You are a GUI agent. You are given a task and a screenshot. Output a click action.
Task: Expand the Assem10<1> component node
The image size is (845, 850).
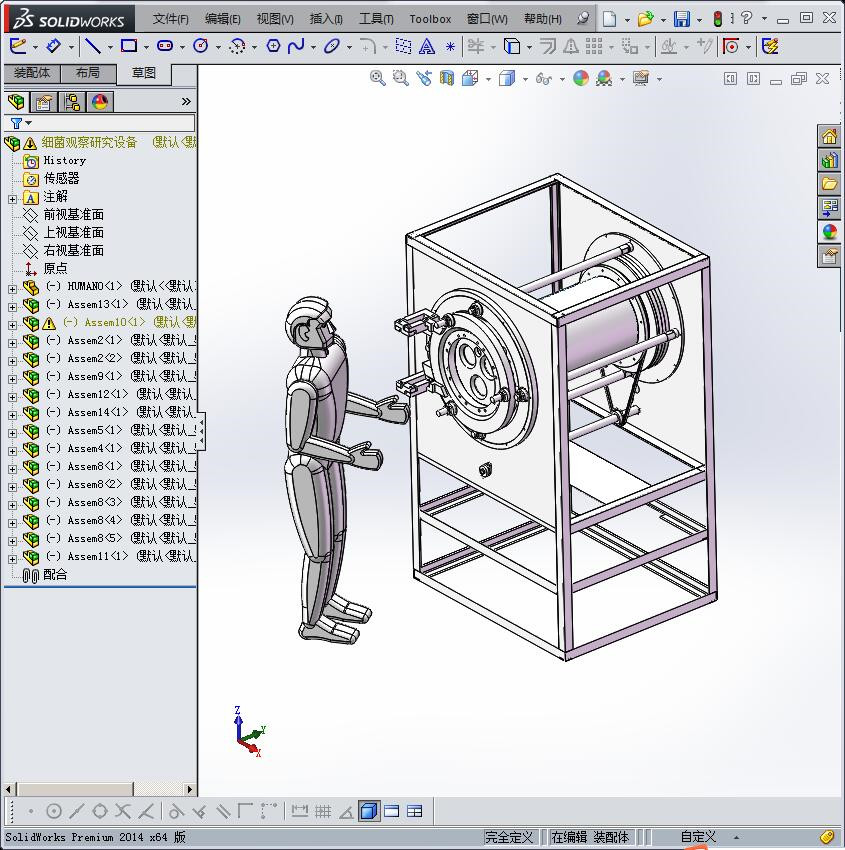(x=12, y=325)
